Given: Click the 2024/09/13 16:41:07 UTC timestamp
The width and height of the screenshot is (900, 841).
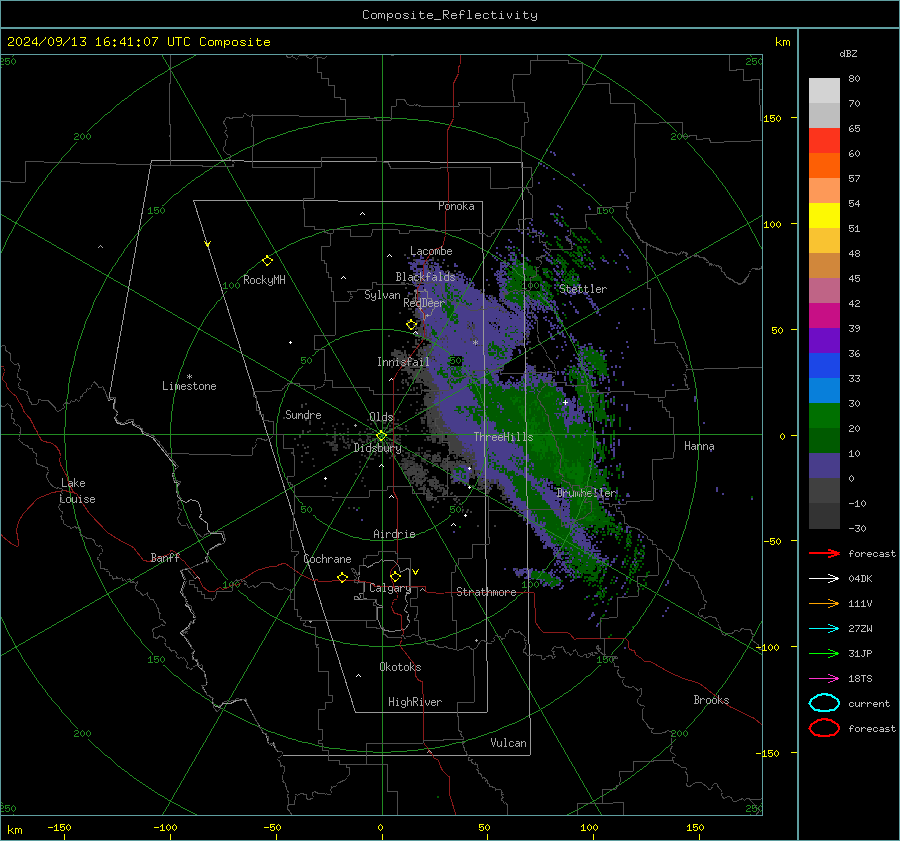Looking at the screenshot, I should pyautogui.click(x=138, y=42).
